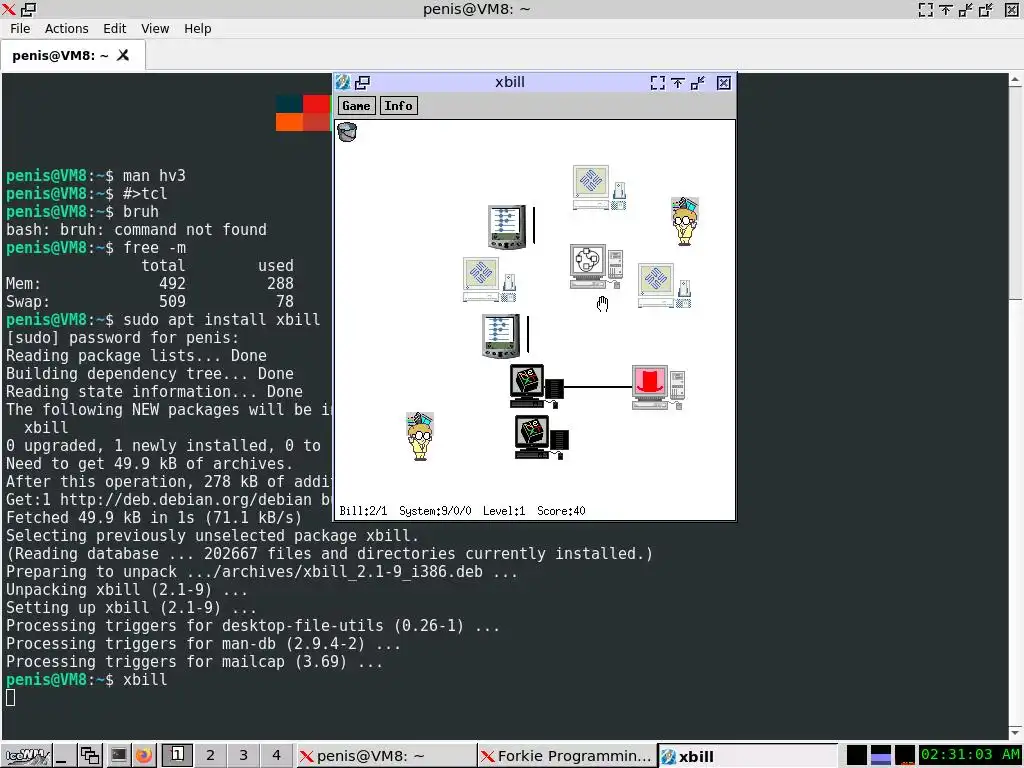The width and height of the screenshot is (1024, 768).
Task: Switch to workspace 2
Action: 210,755
